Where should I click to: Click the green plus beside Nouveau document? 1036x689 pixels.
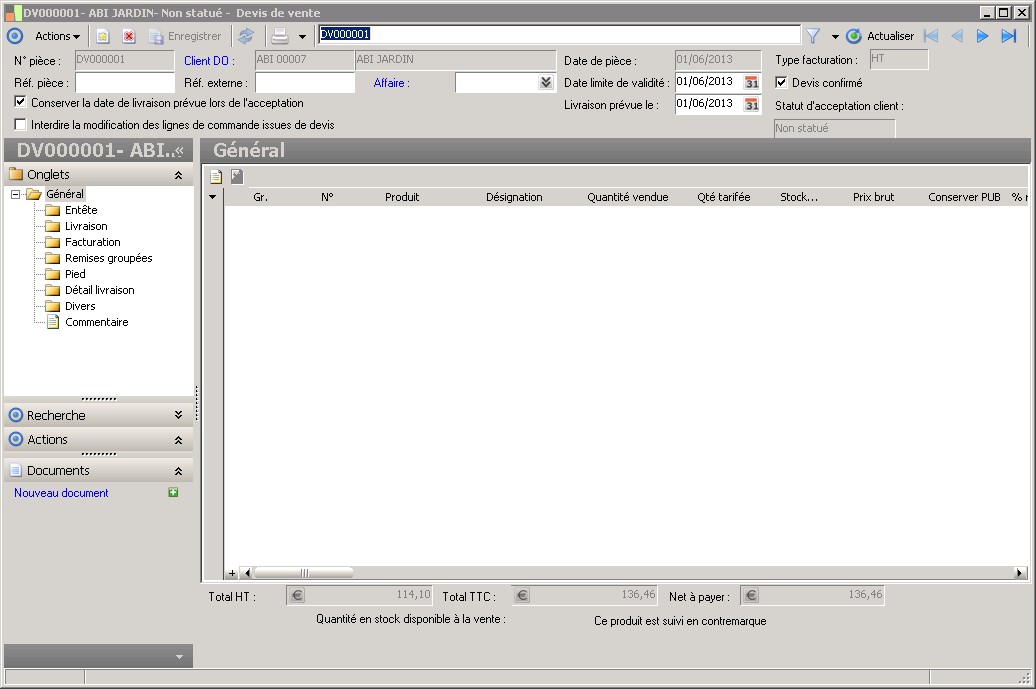click(x=173, y=493)
